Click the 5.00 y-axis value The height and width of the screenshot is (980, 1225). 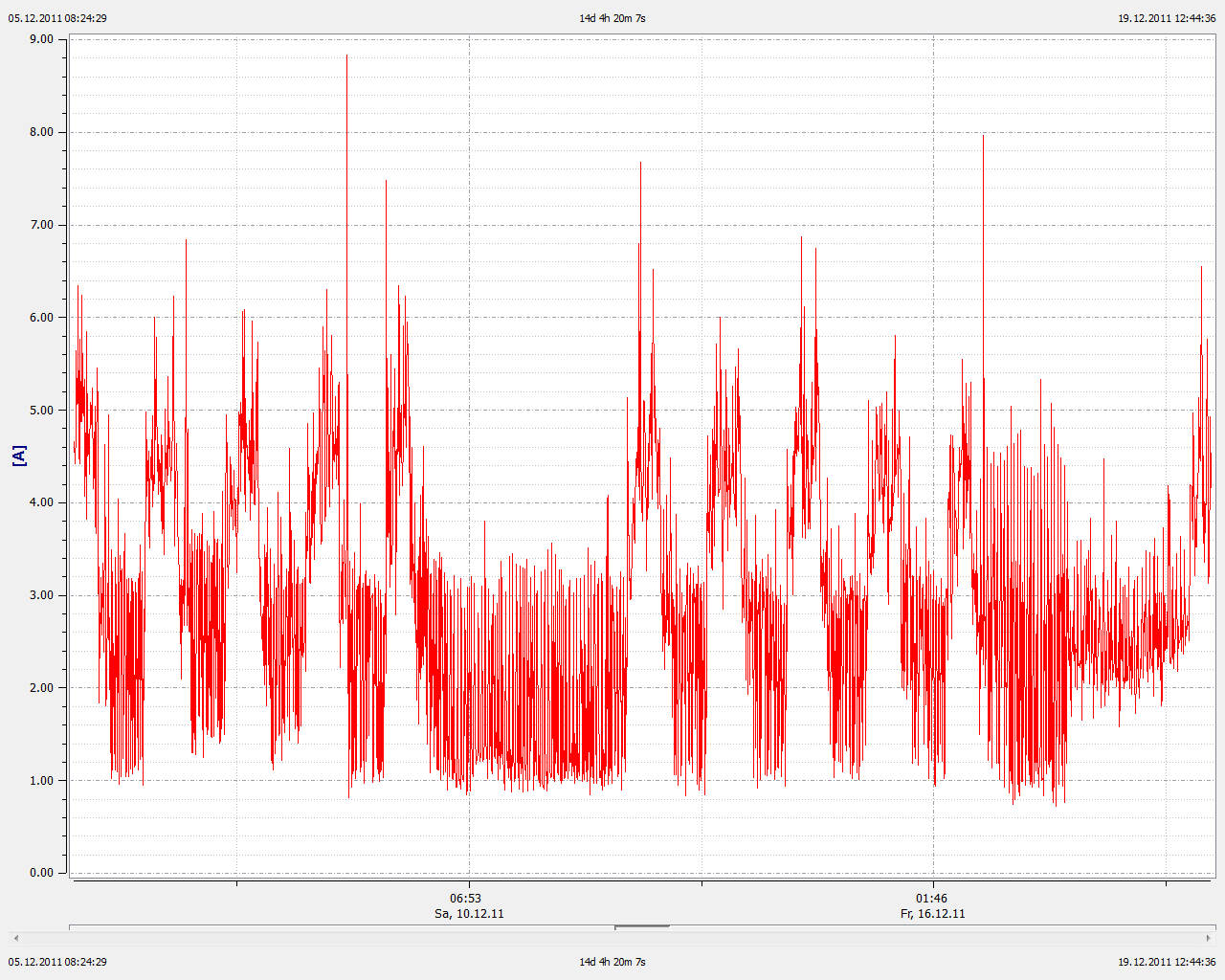[41, 410]
